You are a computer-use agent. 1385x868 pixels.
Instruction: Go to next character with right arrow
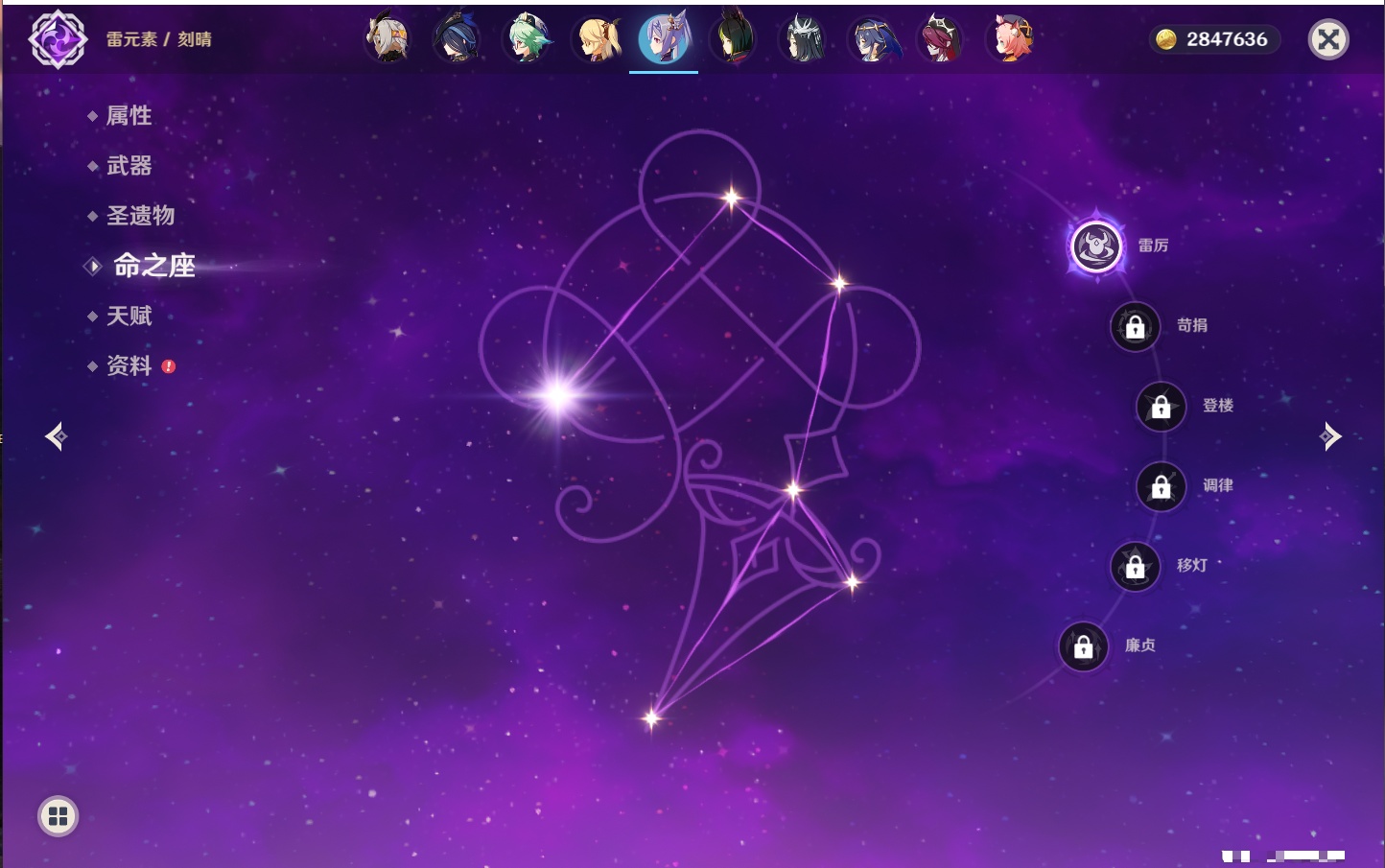coord(1329,436)
